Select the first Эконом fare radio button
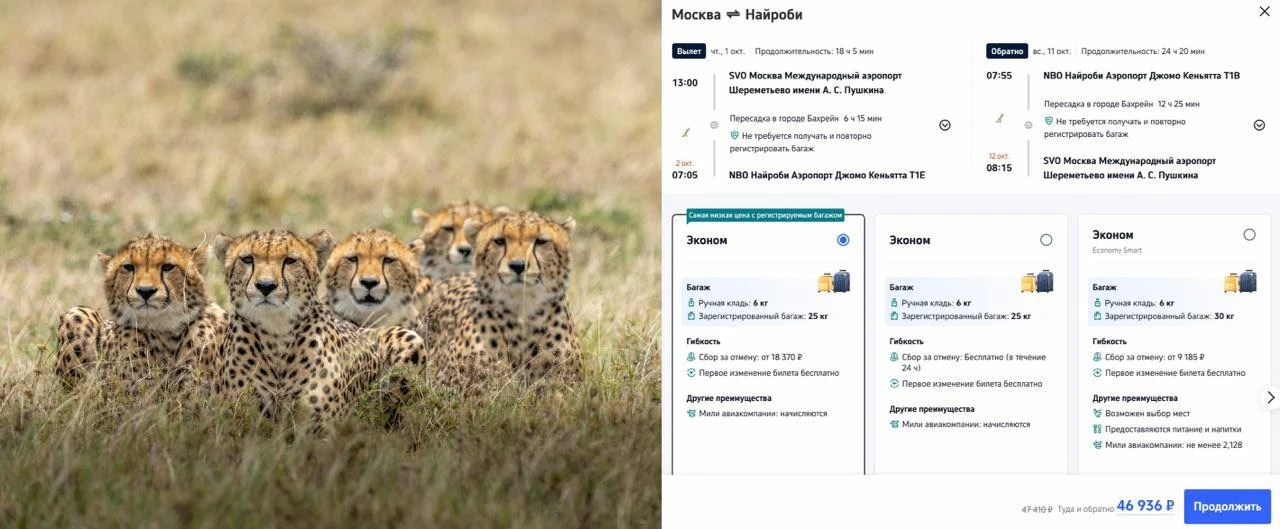The width and height of the screenshot is (1280, 529). pos(843,240)
